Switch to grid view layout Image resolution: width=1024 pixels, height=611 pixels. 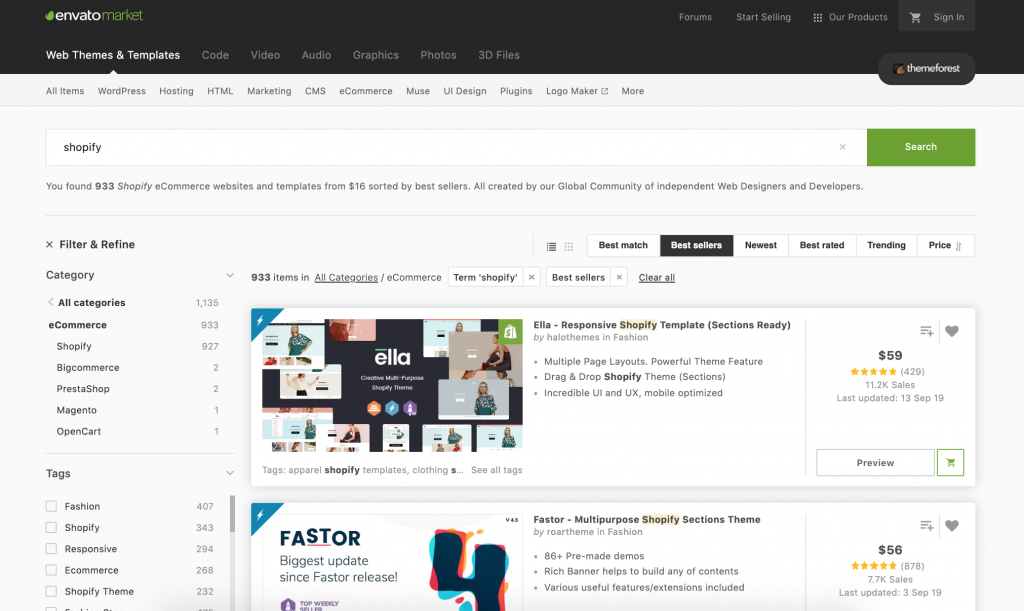[569, 246]
